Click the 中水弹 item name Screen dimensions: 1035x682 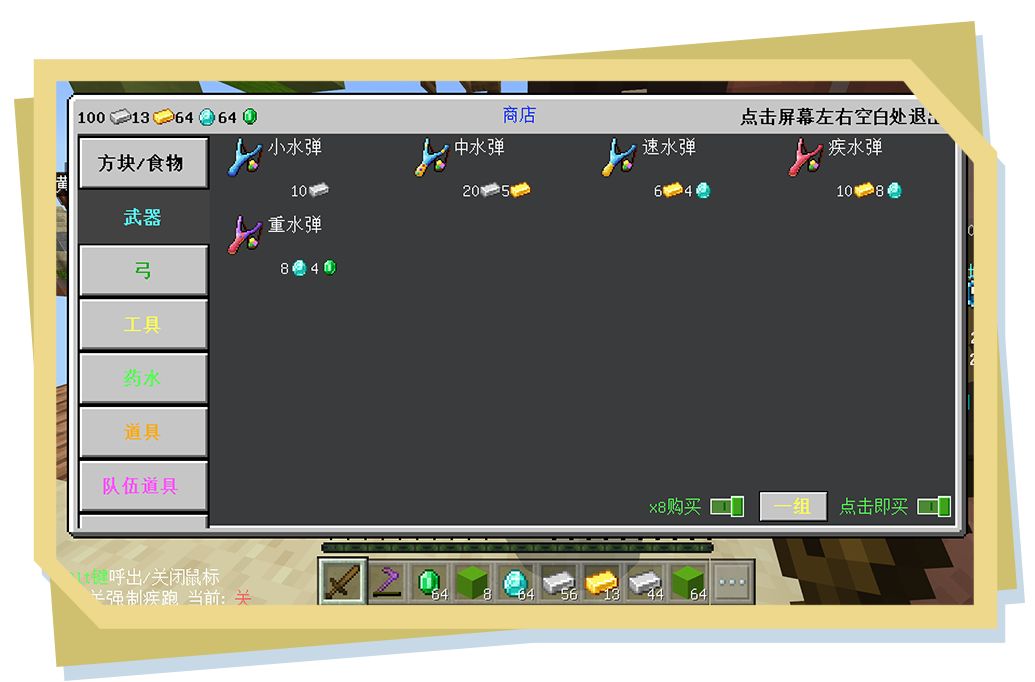(x=480, y=147)
